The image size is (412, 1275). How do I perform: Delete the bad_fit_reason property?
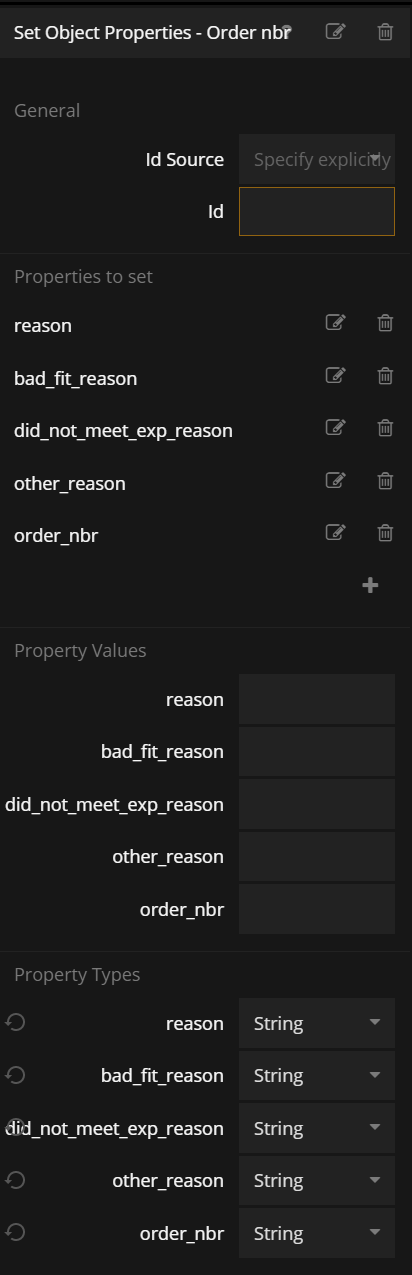coord(385,376)
